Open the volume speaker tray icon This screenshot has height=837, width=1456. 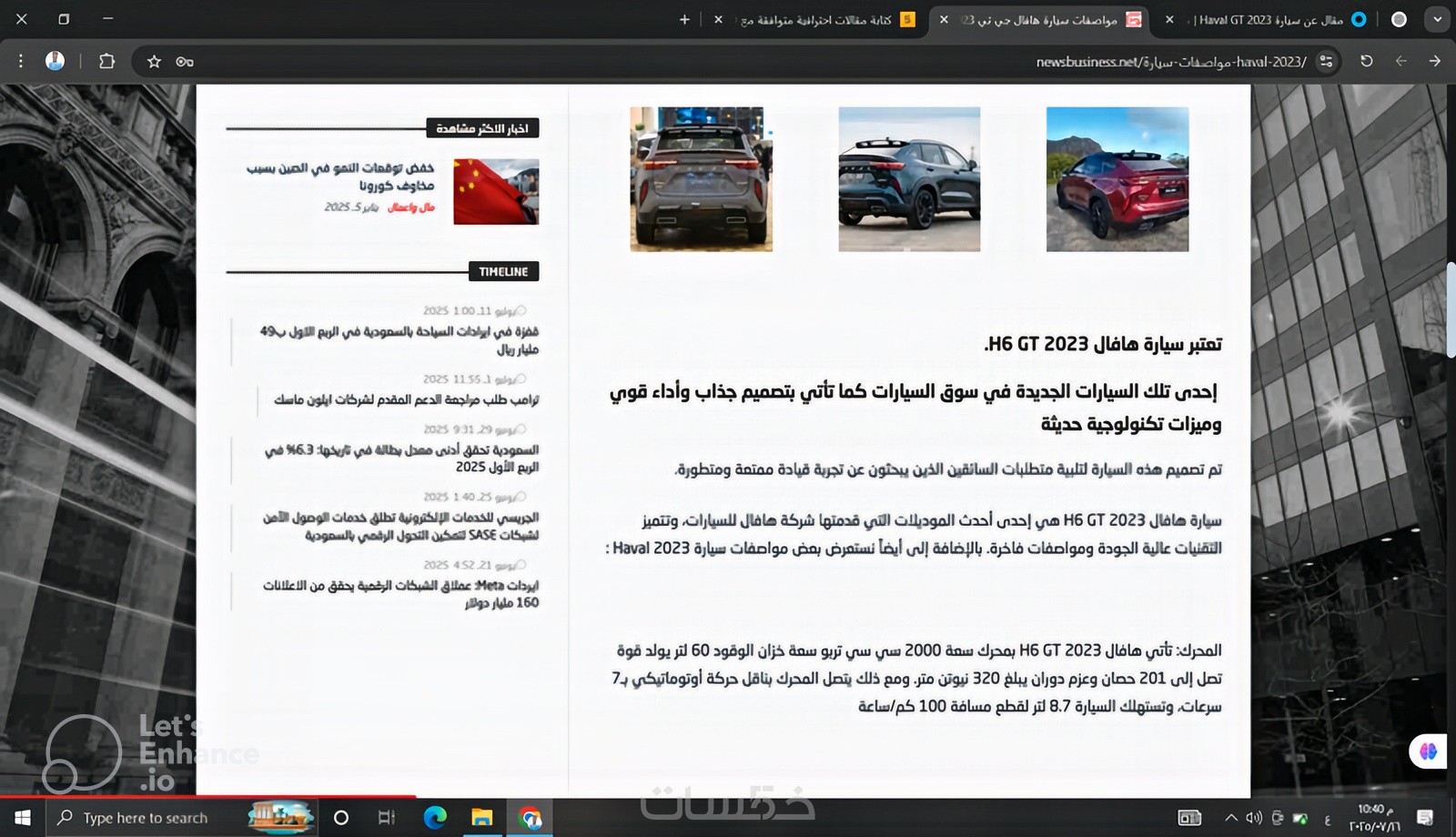[x=1254, y=818]
